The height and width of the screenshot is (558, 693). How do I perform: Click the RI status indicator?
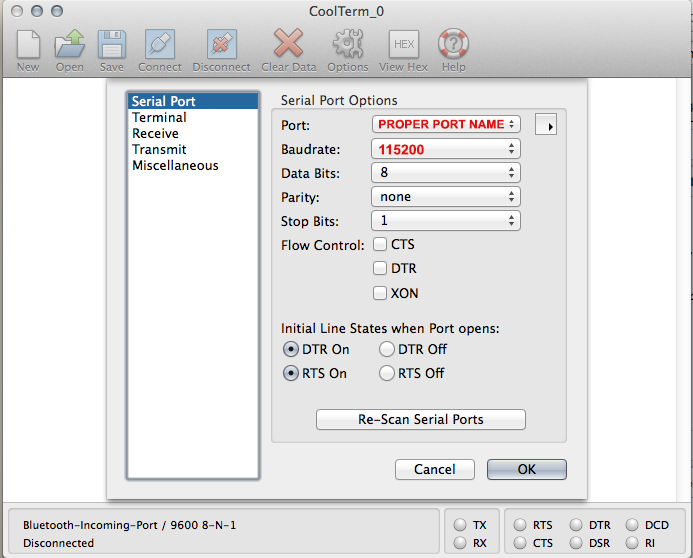(632, 543)
